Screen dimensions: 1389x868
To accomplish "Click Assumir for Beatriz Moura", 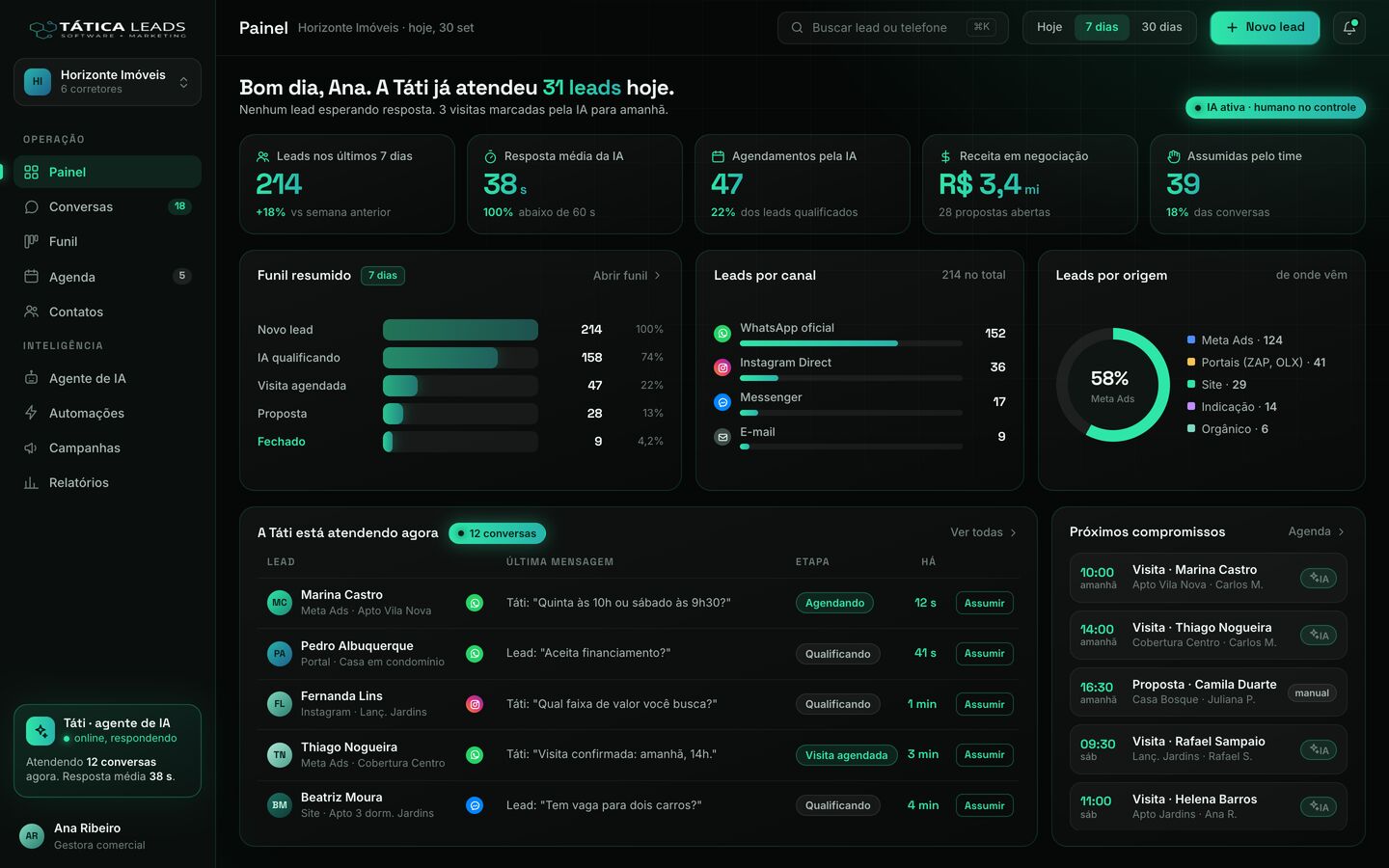I will [984, 805].
